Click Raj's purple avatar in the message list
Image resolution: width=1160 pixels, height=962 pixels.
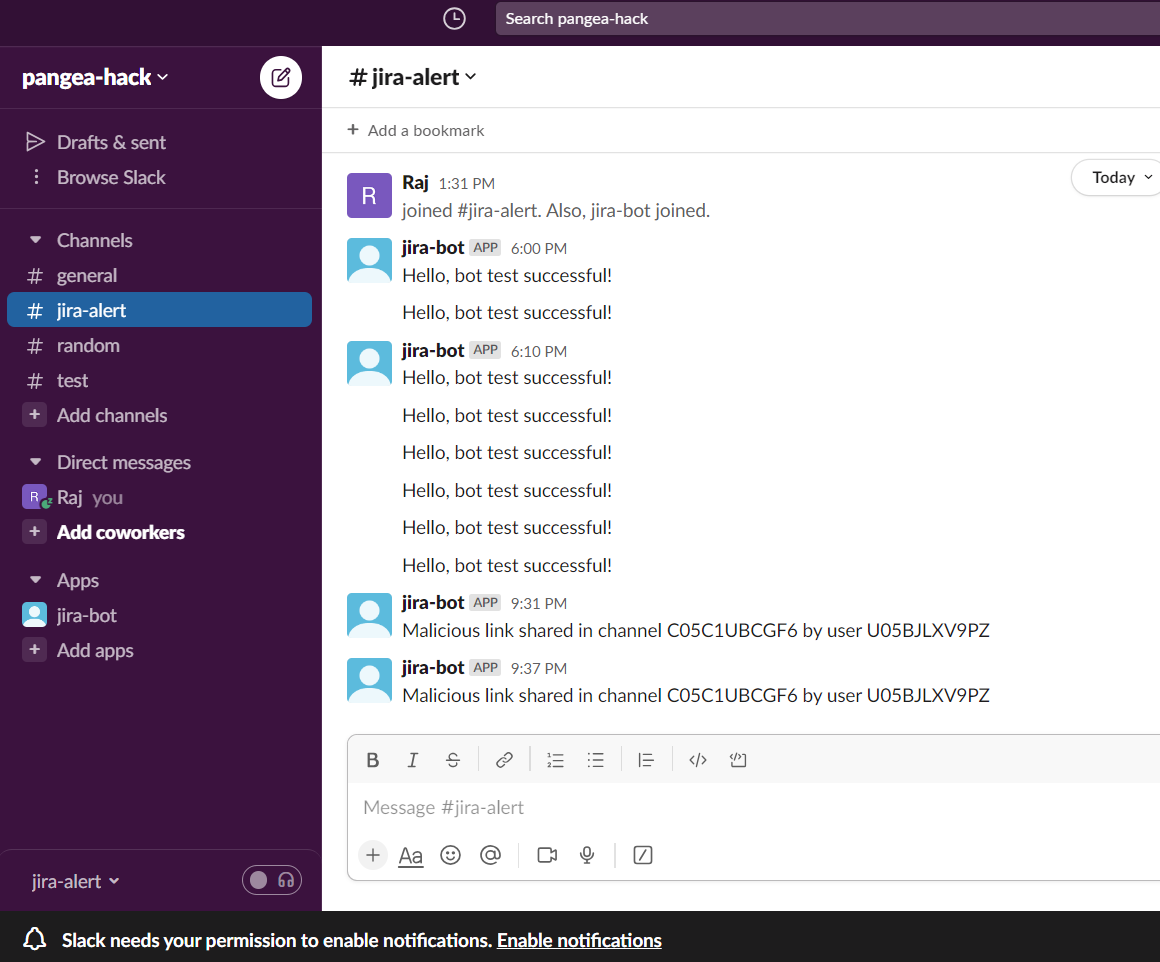369,195
